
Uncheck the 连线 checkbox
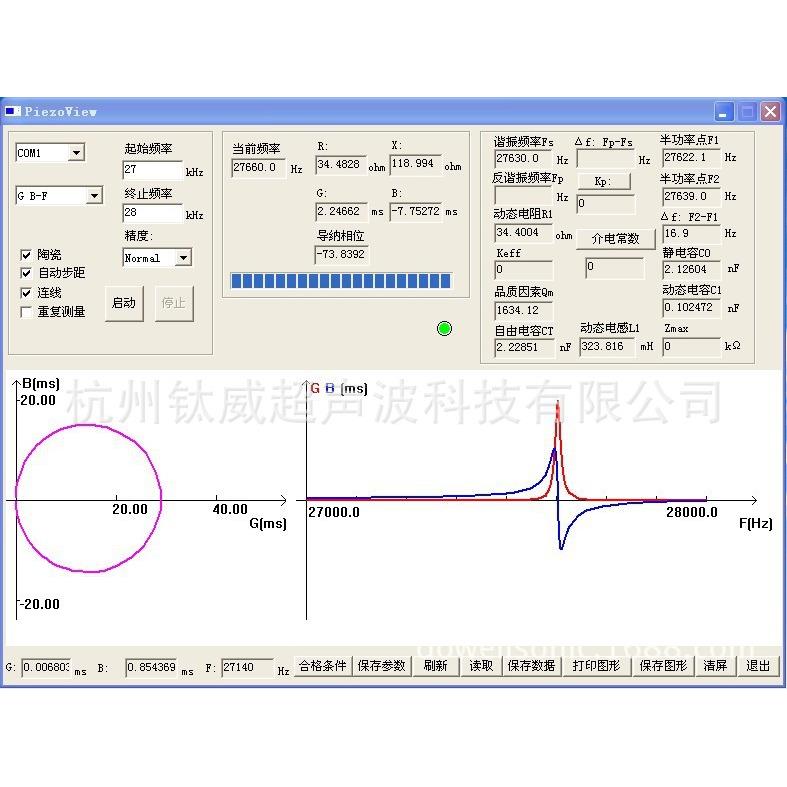click(x=26, y=293)
